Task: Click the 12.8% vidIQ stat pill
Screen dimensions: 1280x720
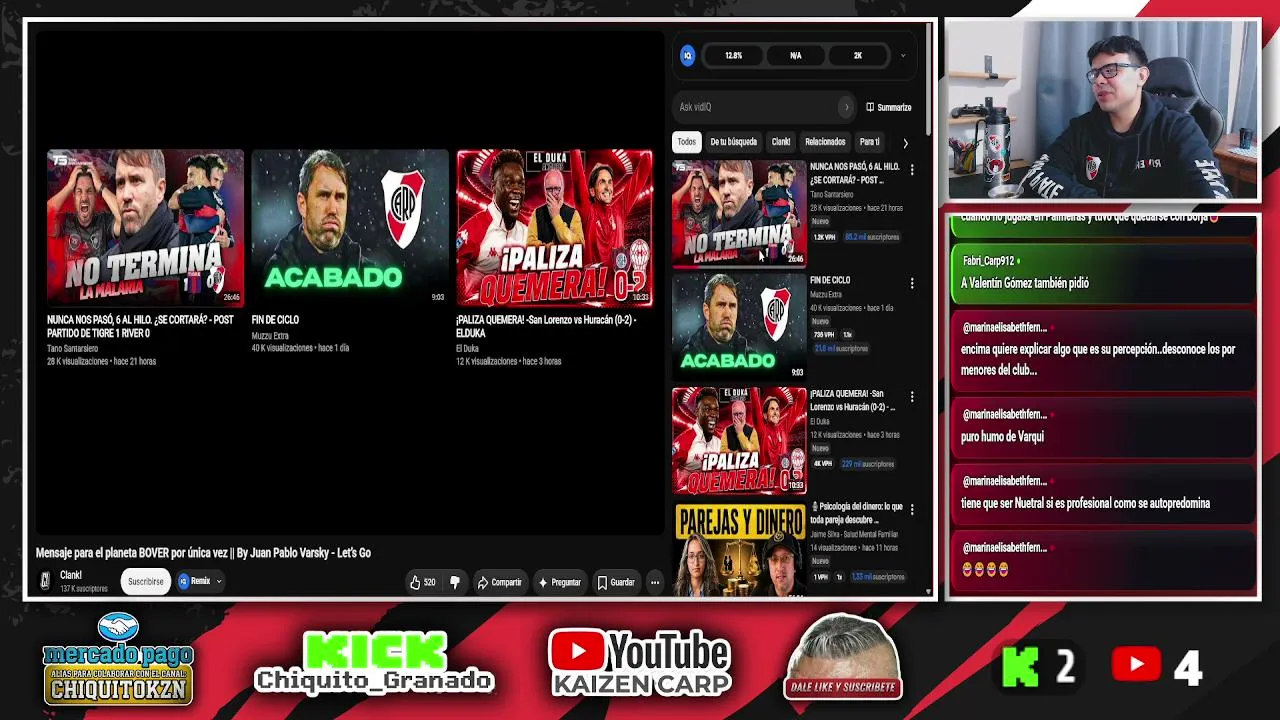Action: pos(734,56)
